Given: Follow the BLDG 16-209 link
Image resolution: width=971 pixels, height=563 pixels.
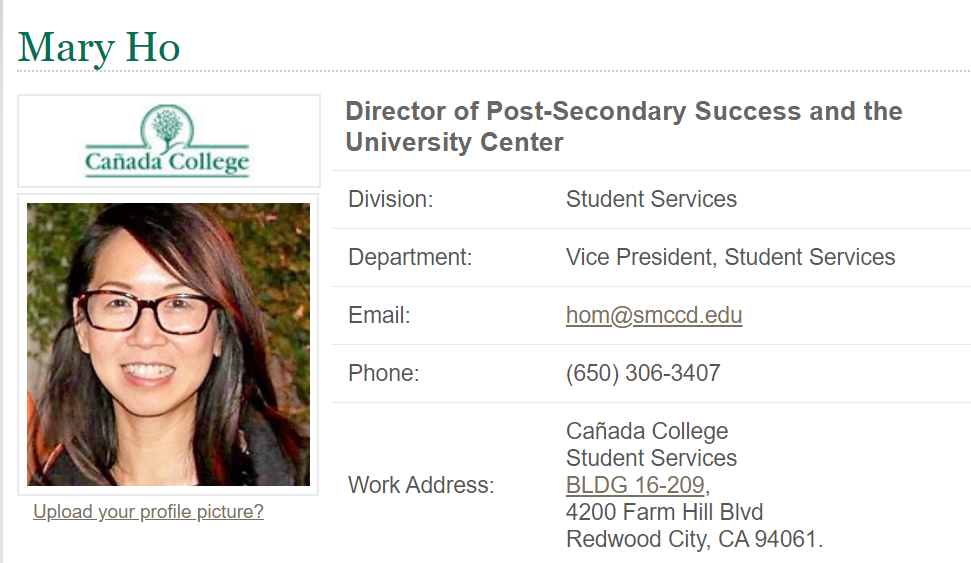Looking at the screenshot, I should [636, 486].
